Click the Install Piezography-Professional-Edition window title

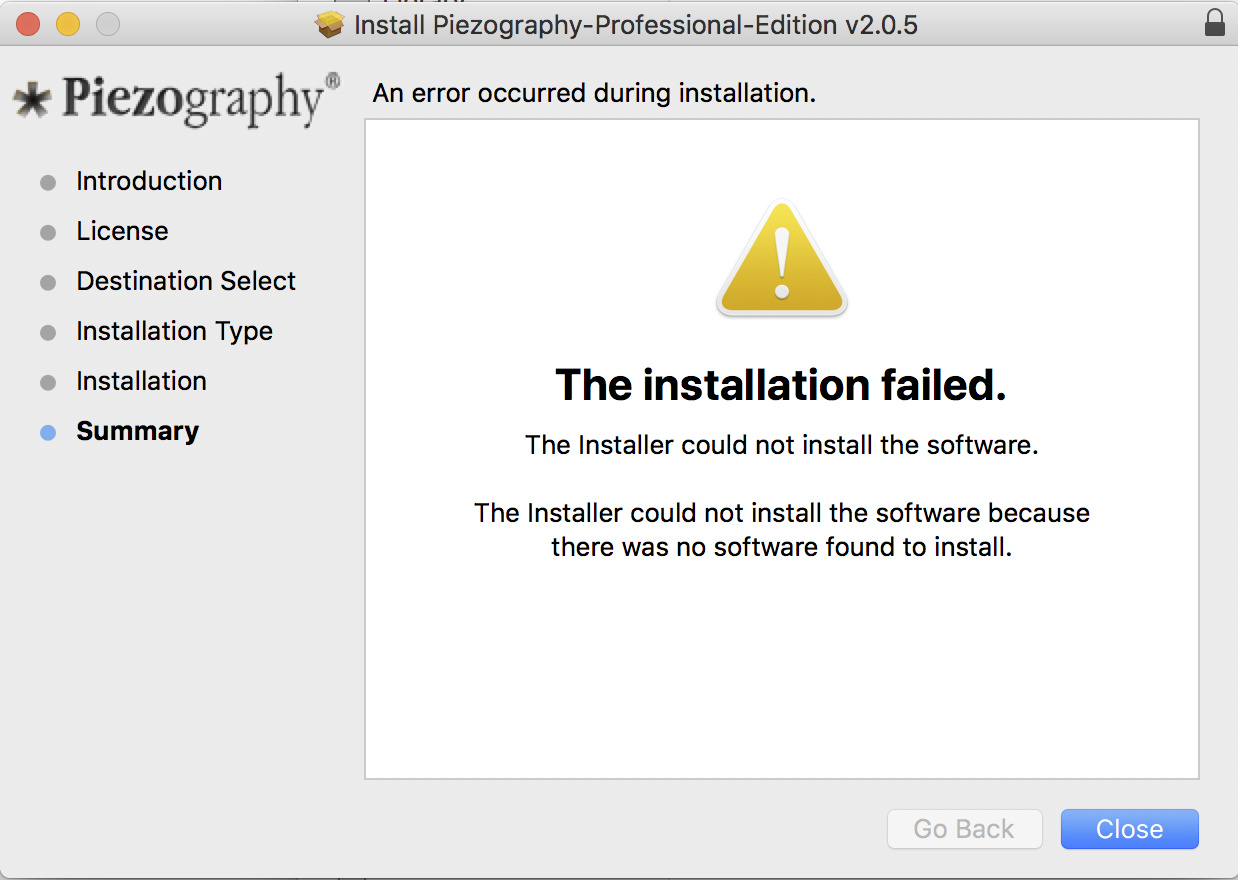[x=635, y=24]
